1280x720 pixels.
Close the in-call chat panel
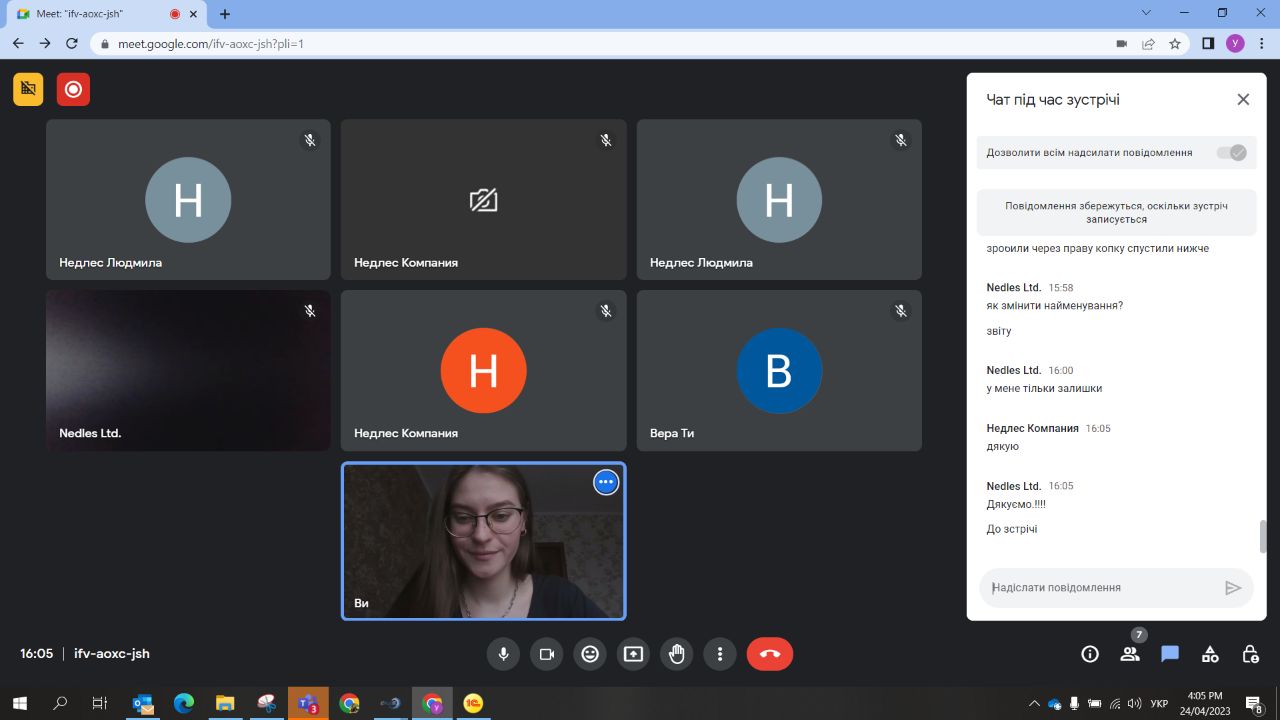coord(1243,99)
